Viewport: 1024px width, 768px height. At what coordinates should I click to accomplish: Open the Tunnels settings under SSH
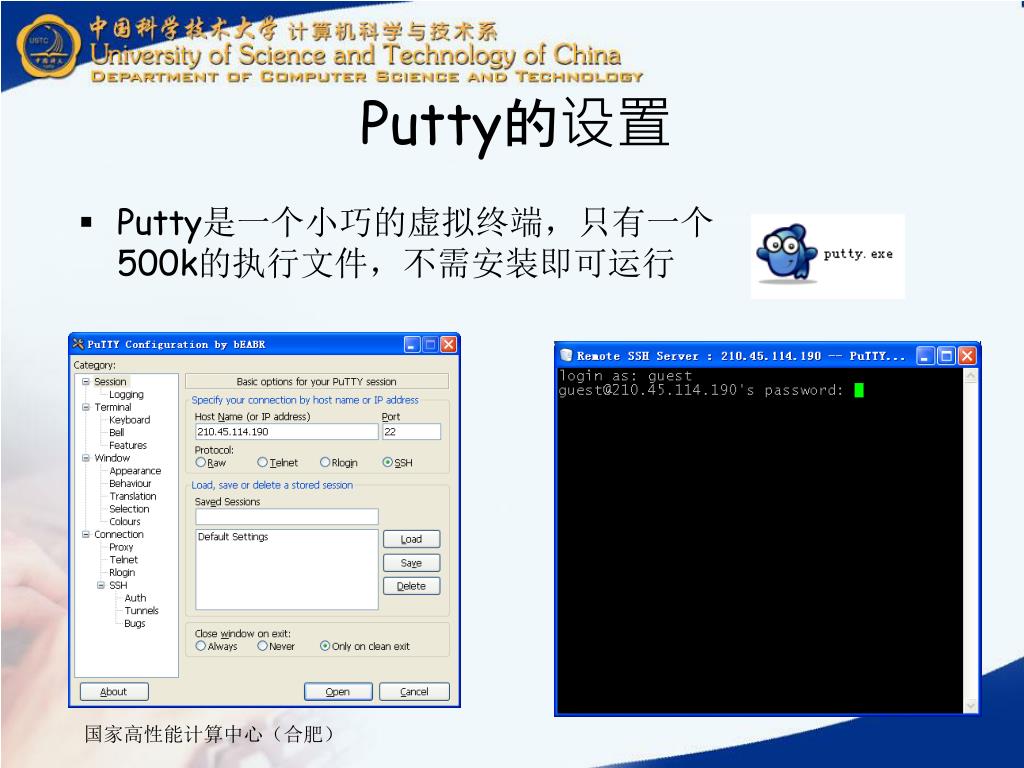(x=142, y=611)
